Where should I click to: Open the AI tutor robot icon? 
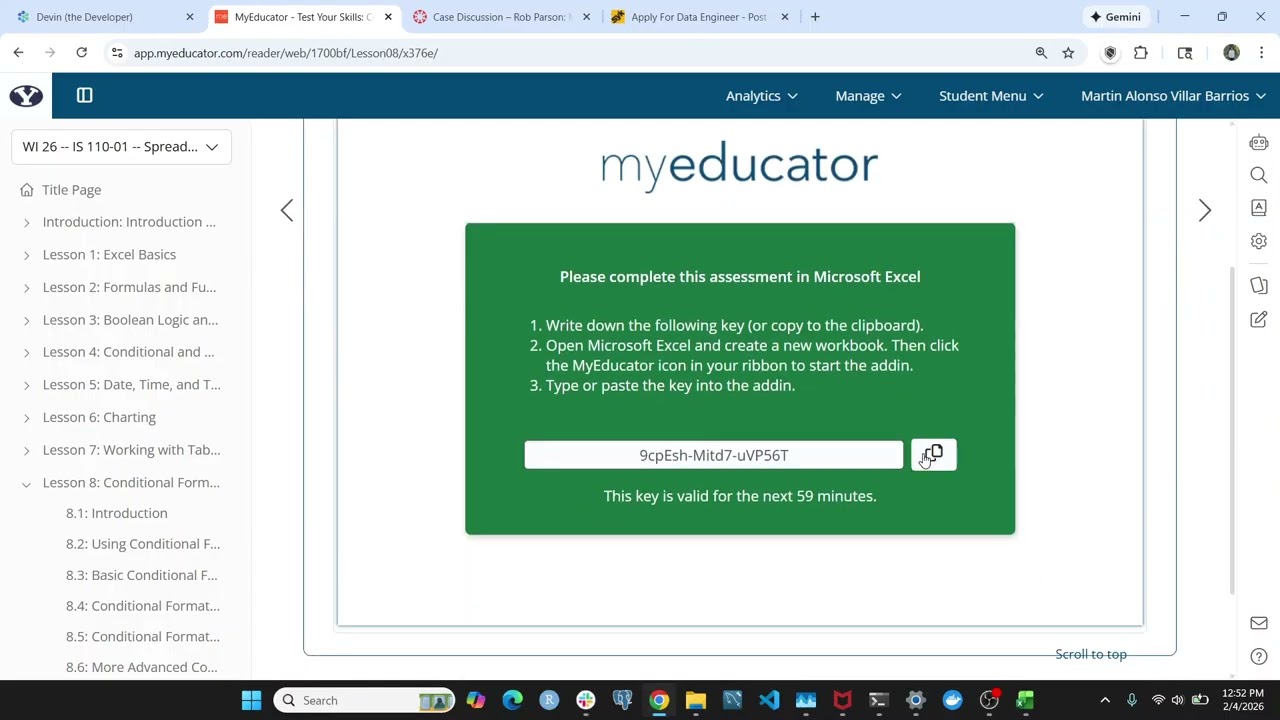(x=1259, y=143)
